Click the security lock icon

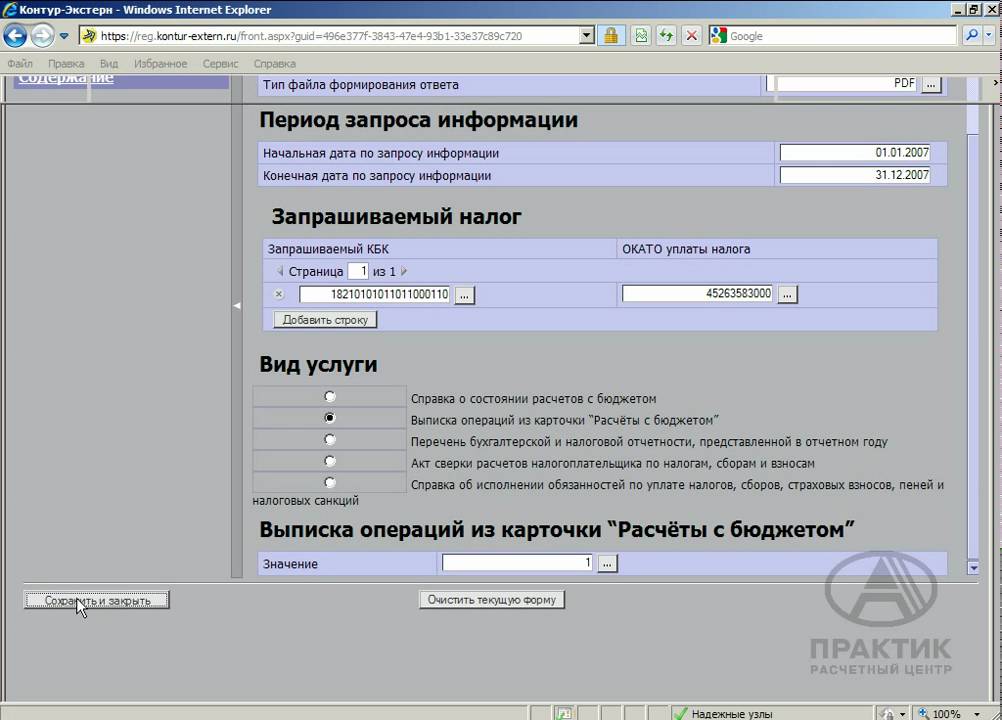coord(611,36)
